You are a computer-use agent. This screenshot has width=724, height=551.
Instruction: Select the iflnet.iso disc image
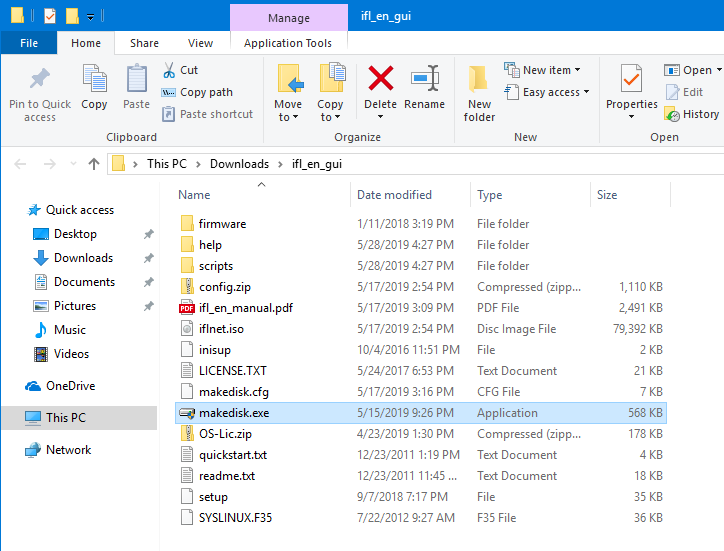[x=221, y=329]
